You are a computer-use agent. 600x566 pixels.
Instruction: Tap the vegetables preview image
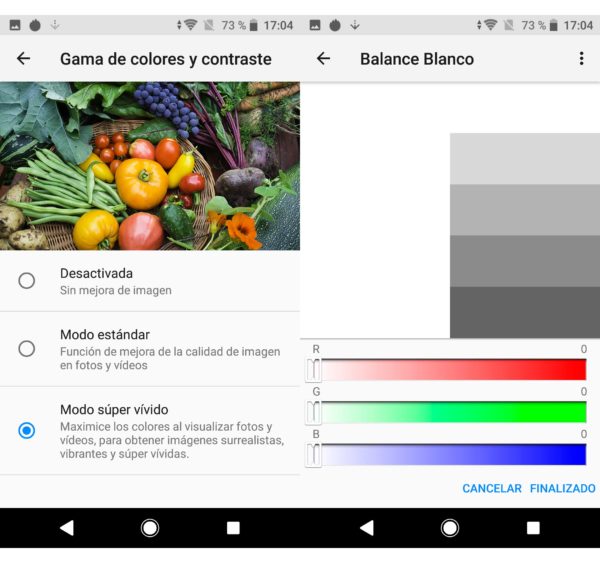pos(150,166)
